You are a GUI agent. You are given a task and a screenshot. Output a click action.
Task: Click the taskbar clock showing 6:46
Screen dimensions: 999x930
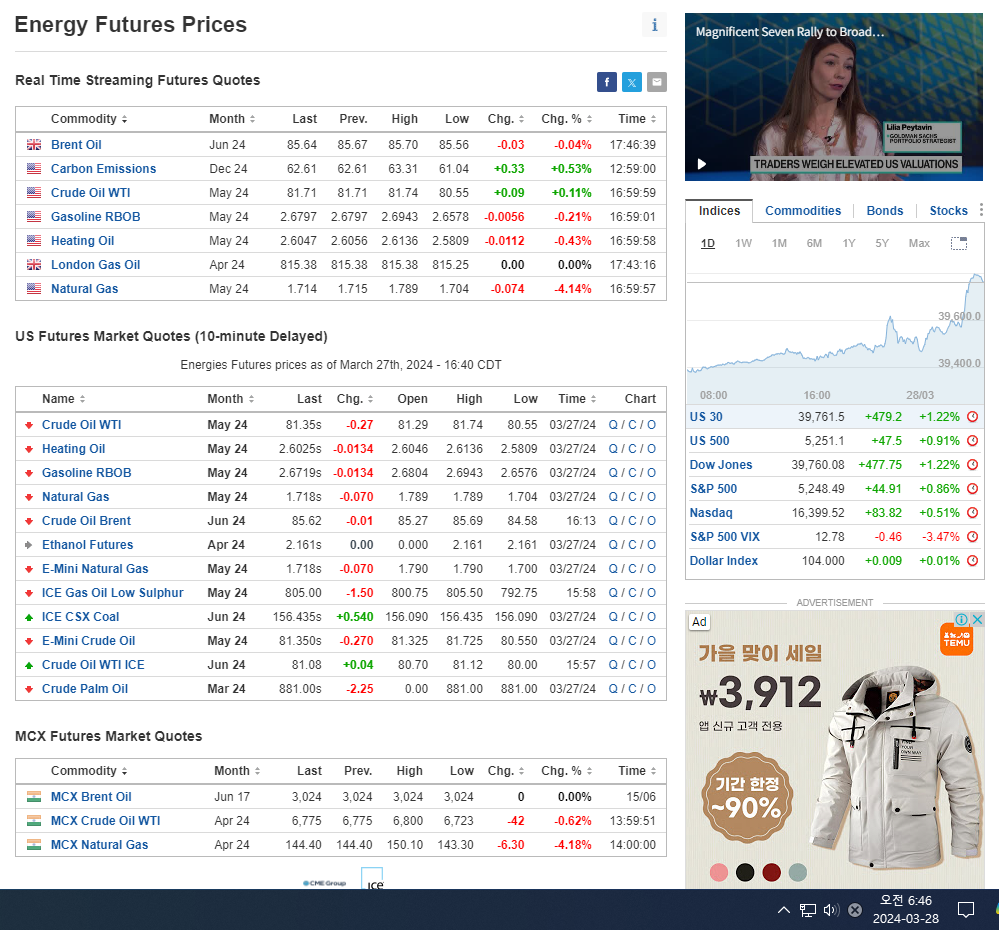(x=905, y=910)
